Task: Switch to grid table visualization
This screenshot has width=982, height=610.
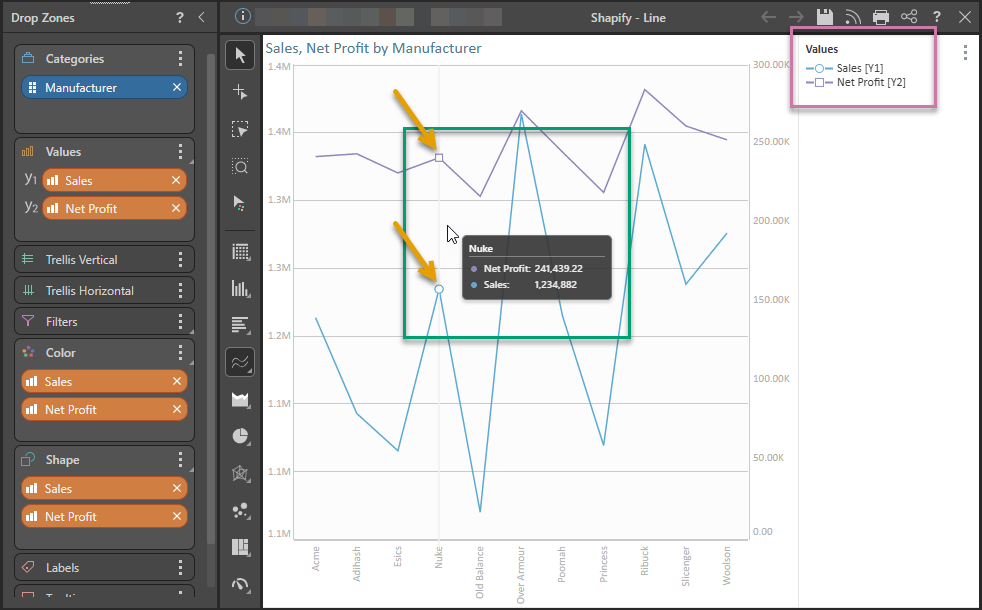Action: pos(240,252)
